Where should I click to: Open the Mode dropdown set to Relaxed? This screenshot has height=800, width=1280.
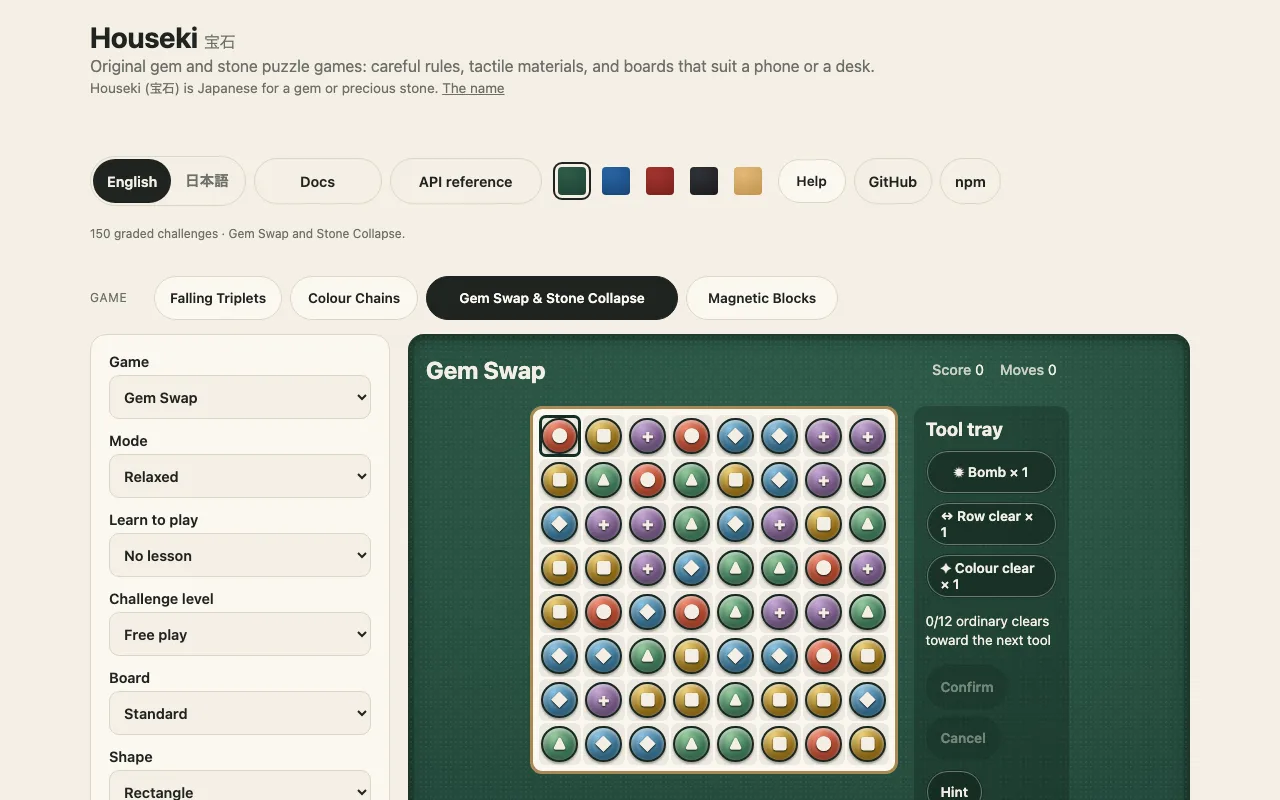coord(240,476)
